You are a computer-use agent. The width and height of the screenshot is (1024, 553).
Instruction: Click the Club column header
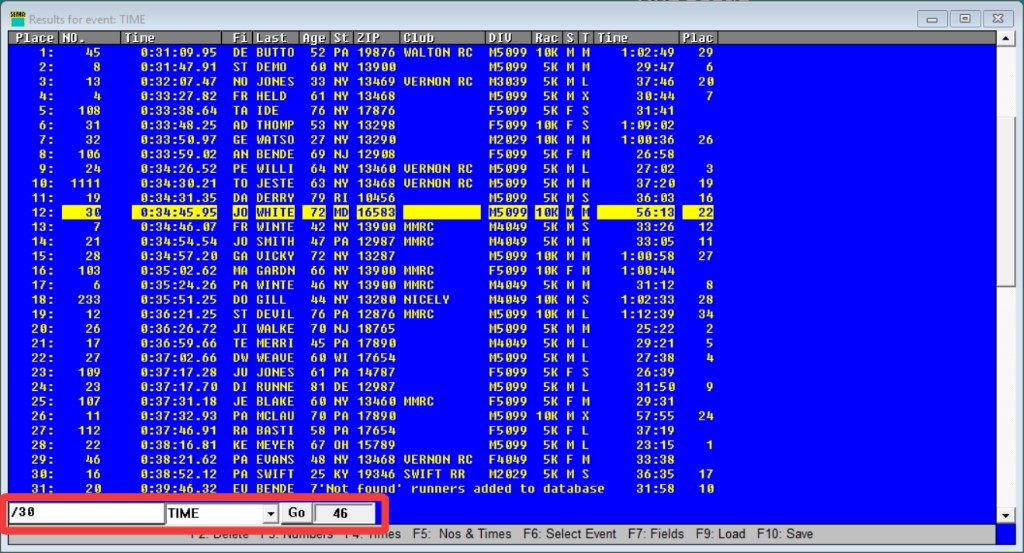(x=441, y=38)
